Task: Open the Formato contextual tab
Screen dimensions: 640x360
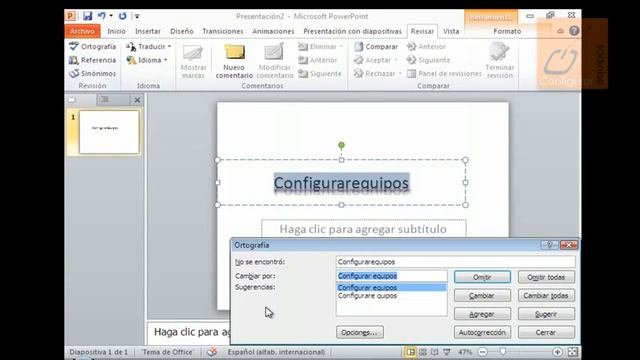Action: coord(507,31)
